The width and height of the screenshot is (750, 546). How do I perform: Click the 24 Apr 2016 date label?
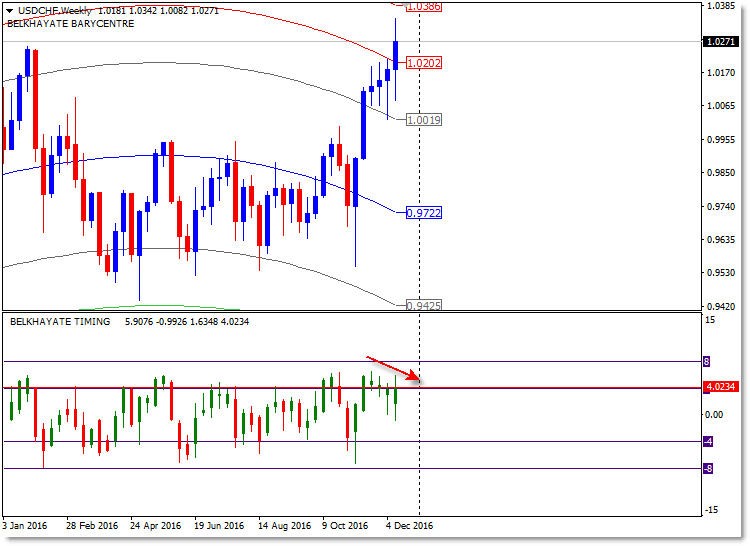pos(155,525)
